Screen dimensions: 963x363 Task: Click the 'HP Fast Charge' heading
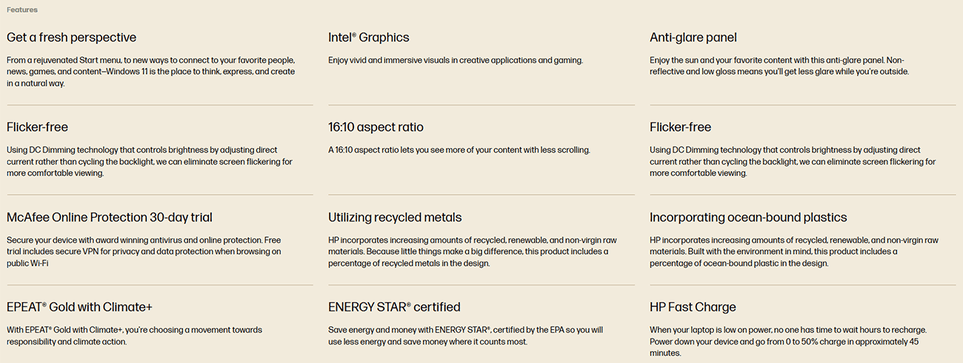[693, 307]
